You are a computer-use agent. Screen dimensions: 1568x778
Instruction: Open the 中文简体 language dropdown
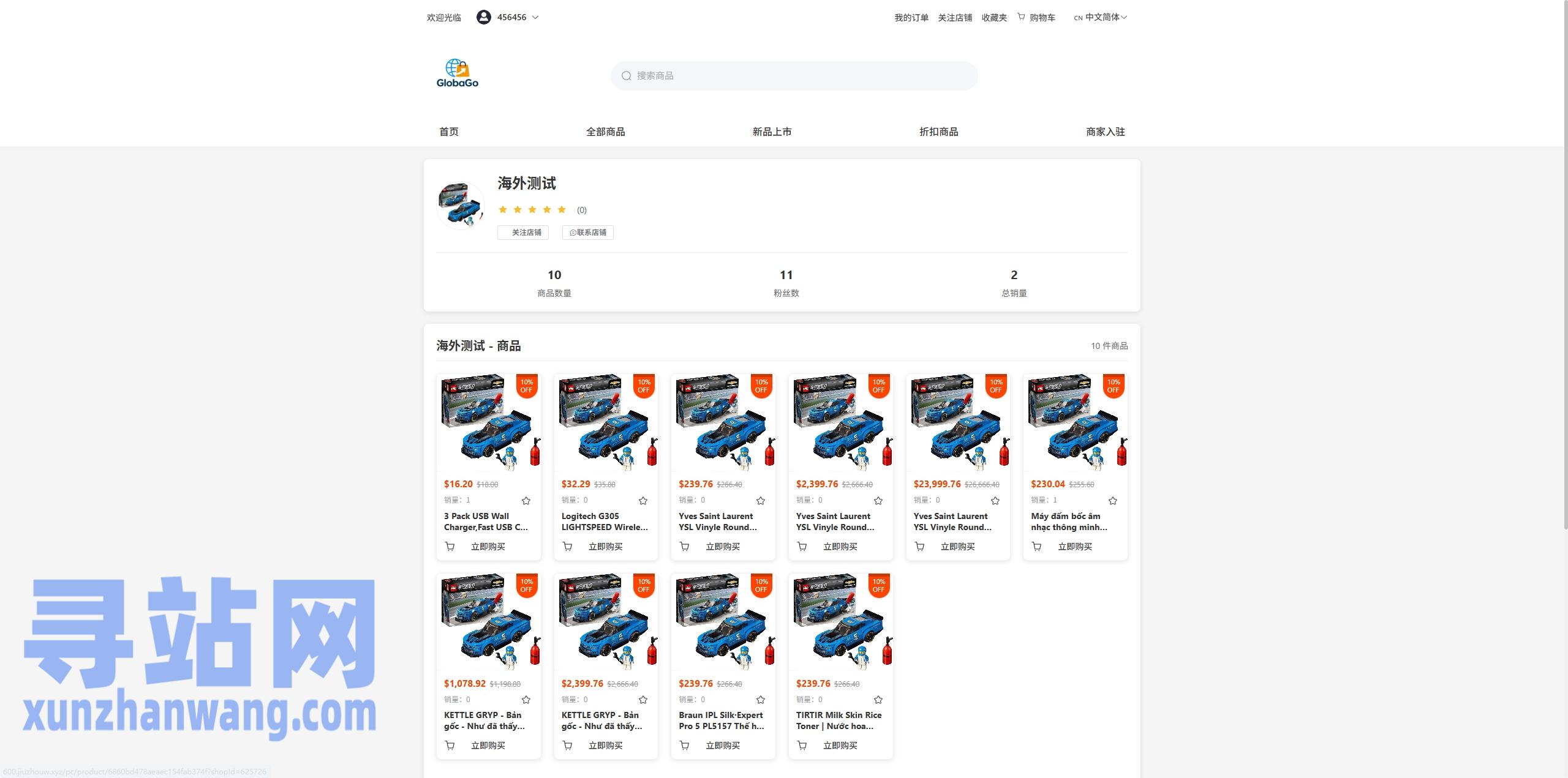coord(1101,17)
